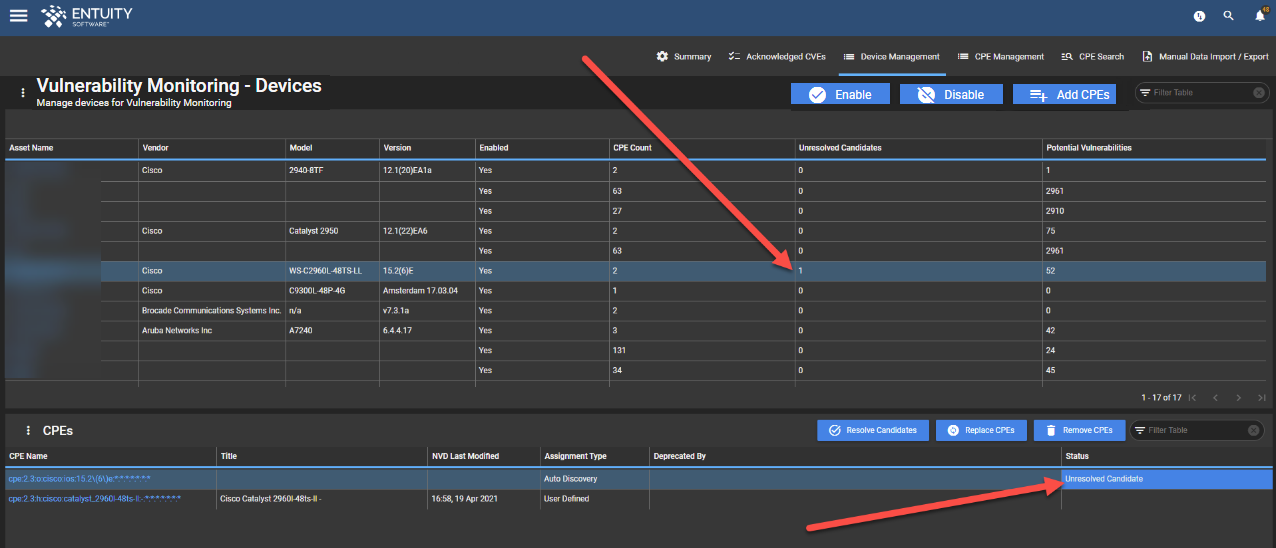Image resolution: width=1276 pixels, height=548 pixels.
Task: Open the hamburger main menu
Action: tap(18, 15)
